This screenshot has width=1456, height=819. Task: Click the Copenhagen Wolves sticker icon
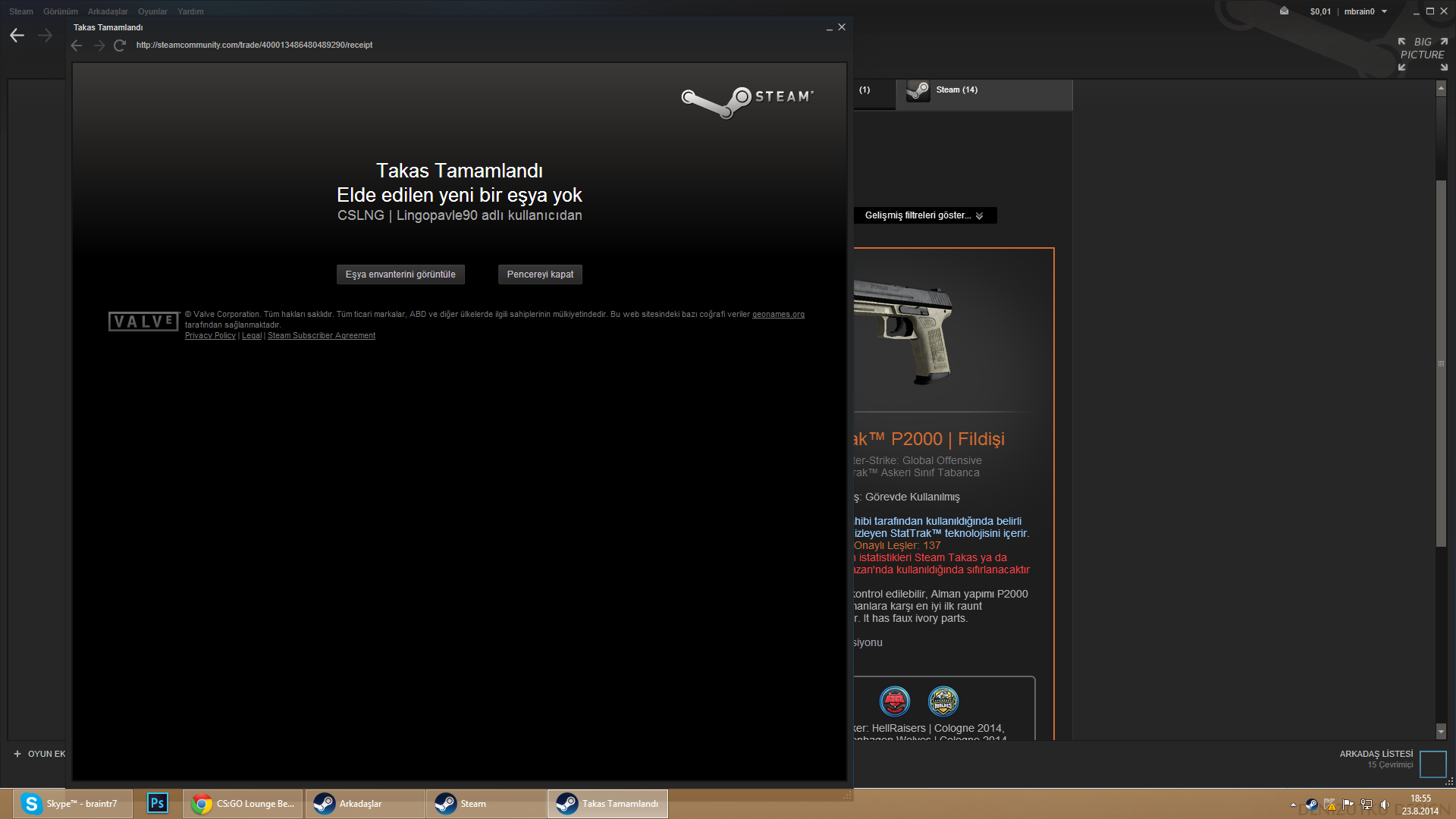pos(943,701)
